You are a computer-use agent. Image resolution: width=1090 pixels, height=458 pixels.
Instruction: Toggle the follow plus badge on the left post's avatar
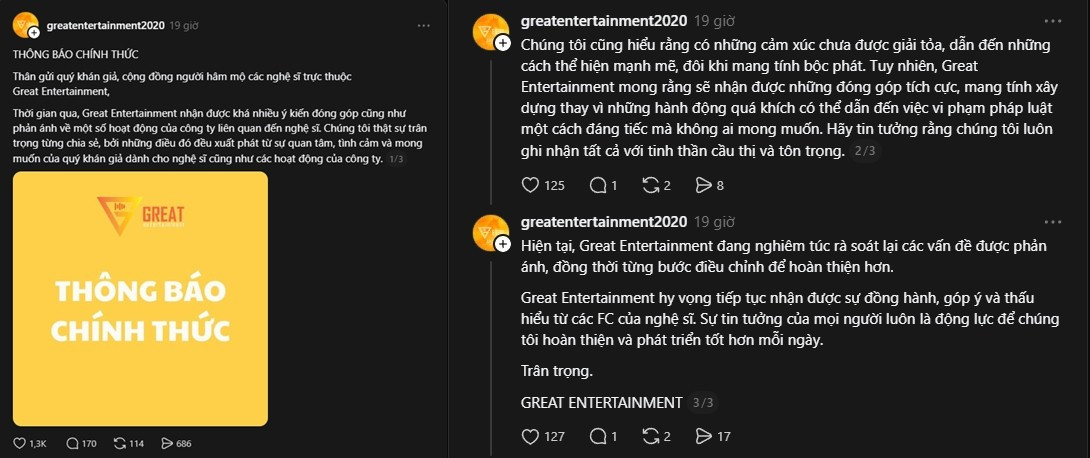point(34,33)
